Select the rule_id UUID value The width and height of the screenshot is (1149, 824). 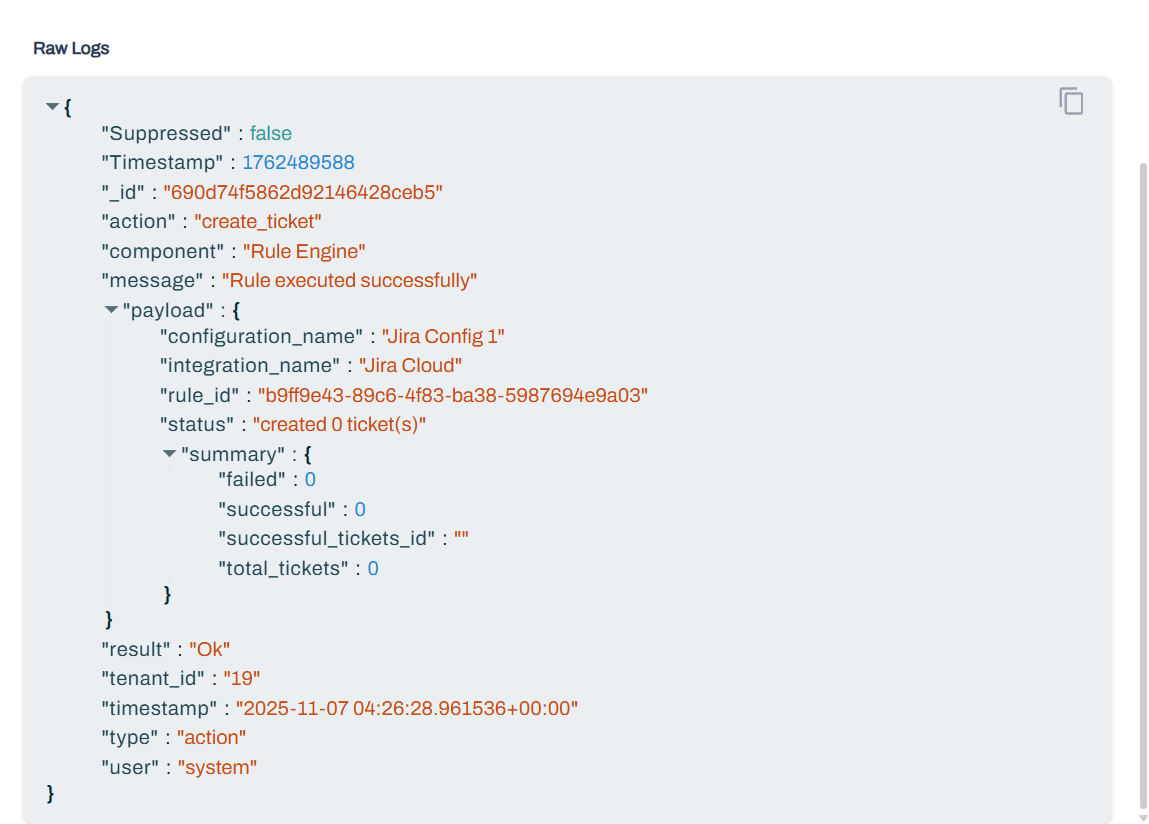coord(453,396)
